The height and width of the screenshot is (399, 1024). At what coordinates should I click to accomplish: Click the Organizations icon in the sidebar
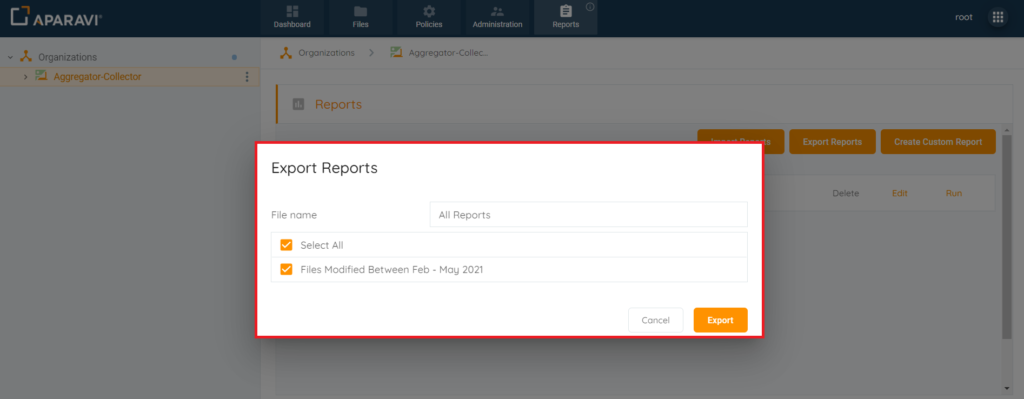[x=26, y=57]
